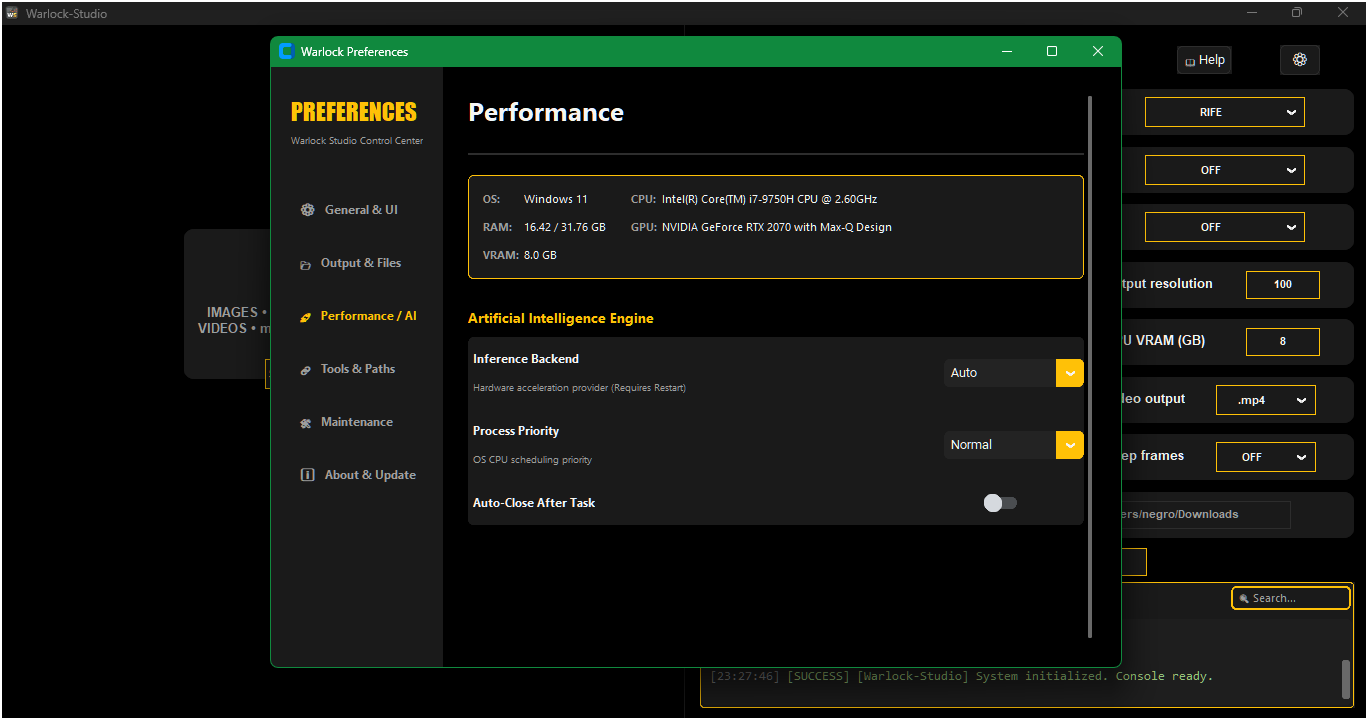Enable the Auto-Close After Task switch
This screenshot has width=1368, height=720.
click(x=1000, y=503)
